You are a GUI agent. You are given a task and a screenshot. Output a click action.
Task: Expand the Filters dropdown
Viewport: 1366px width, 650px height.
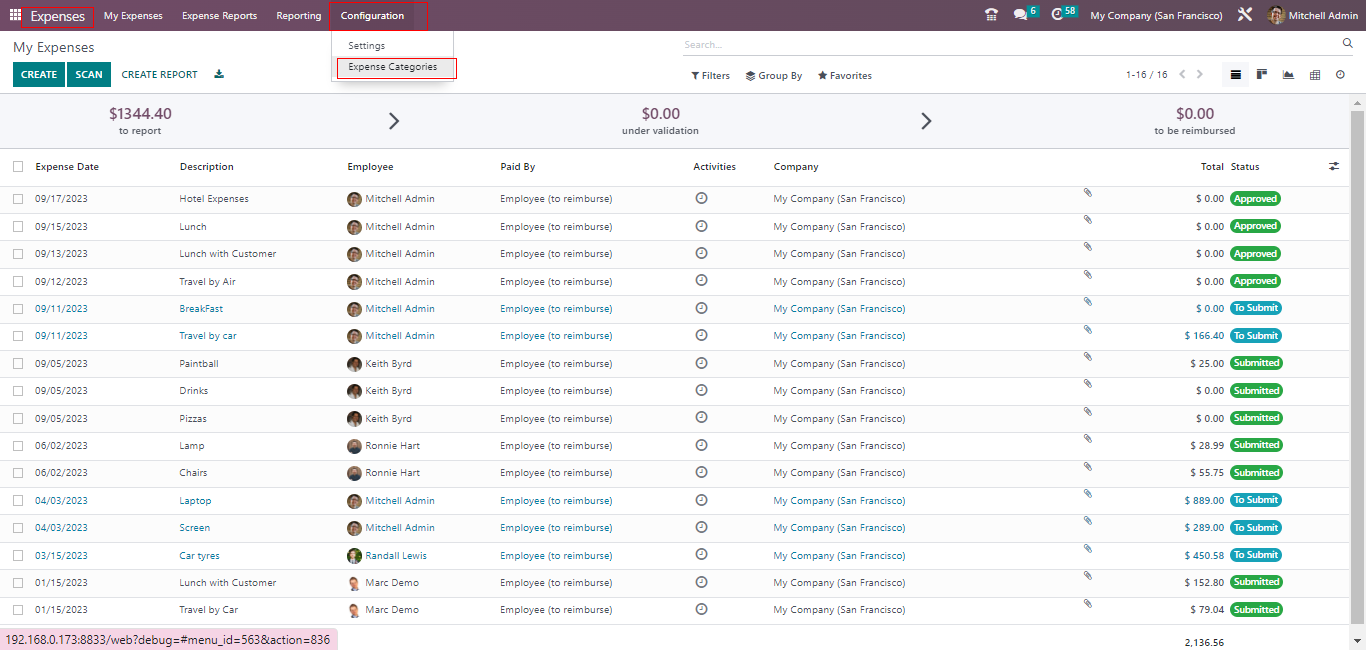(710, 76)
